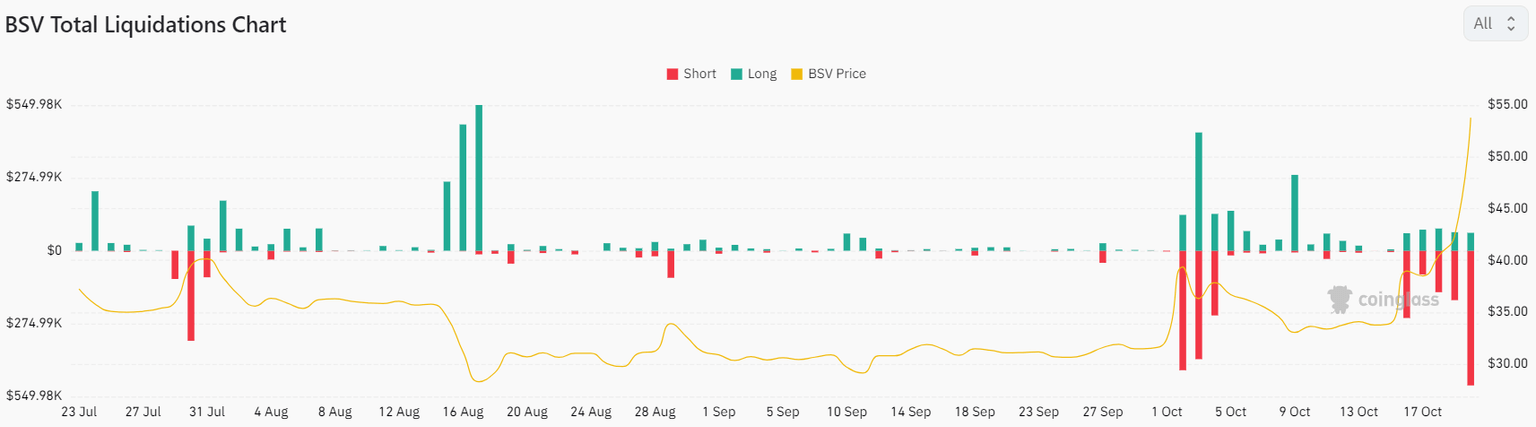Click the red Short legend color swatch

coord(672,74)
